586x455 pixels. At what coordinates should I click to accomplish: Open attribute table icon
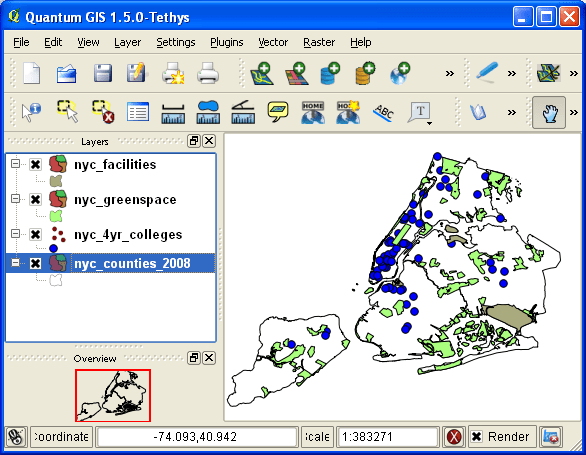(138, 112)
